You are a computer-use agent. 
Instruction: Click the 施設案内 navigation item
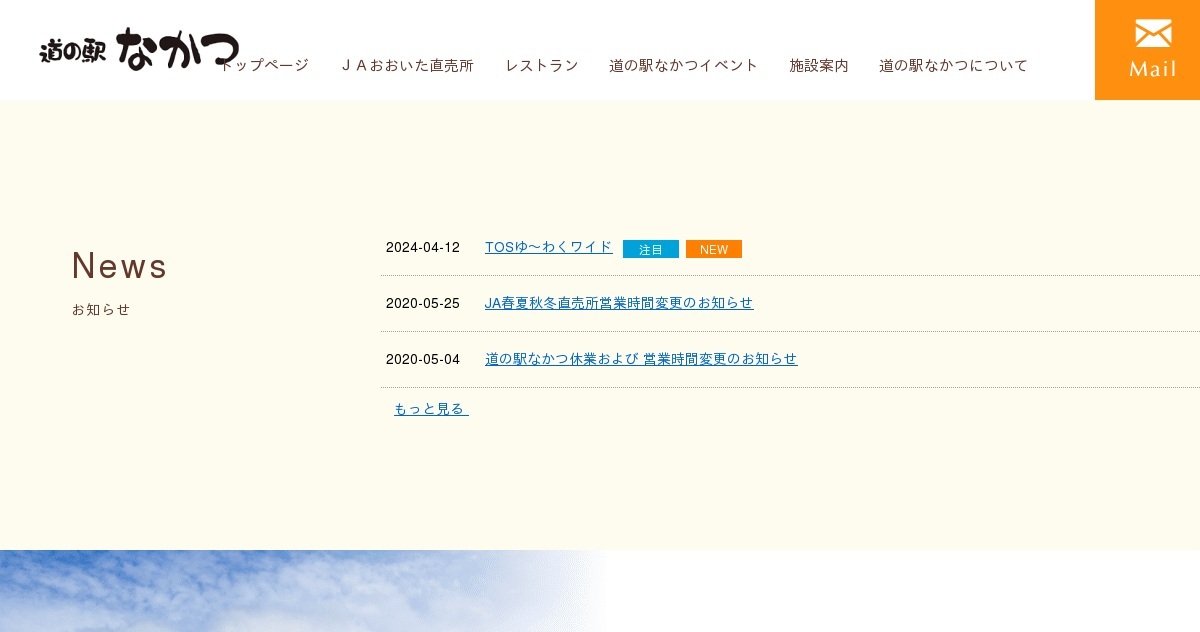pos(818,66)
